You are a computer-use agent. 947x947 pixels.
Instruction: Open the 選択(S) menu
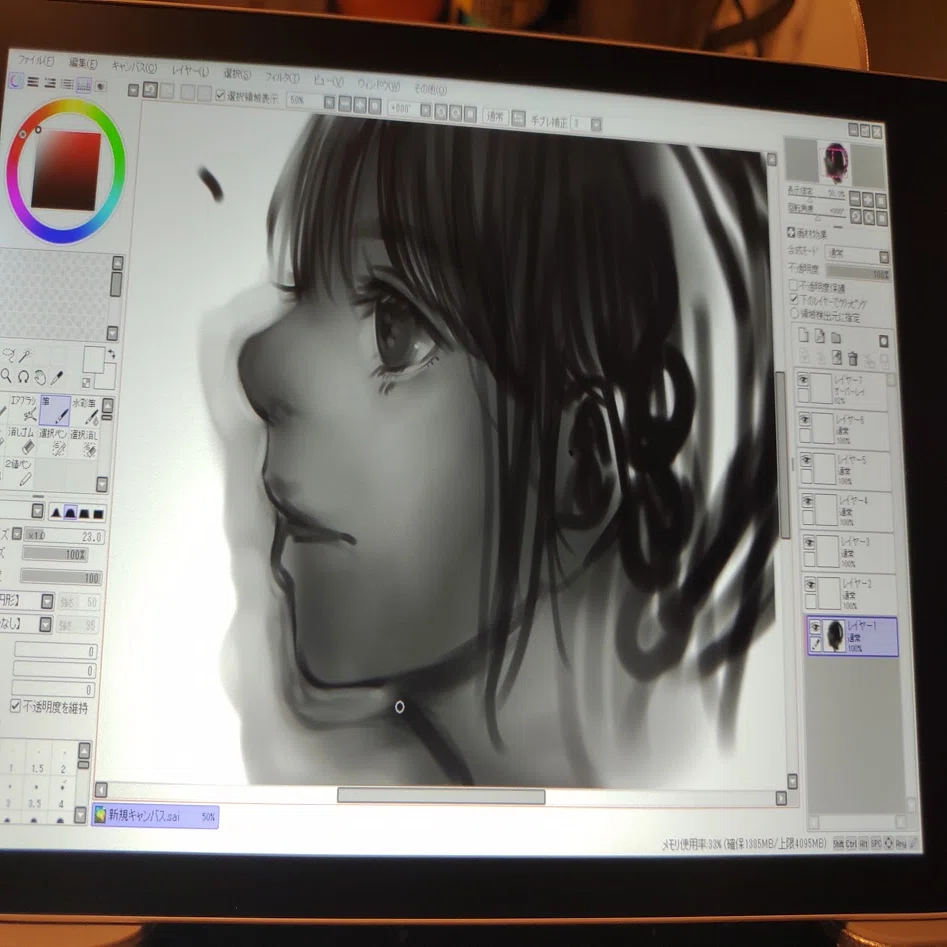[237, 74]
